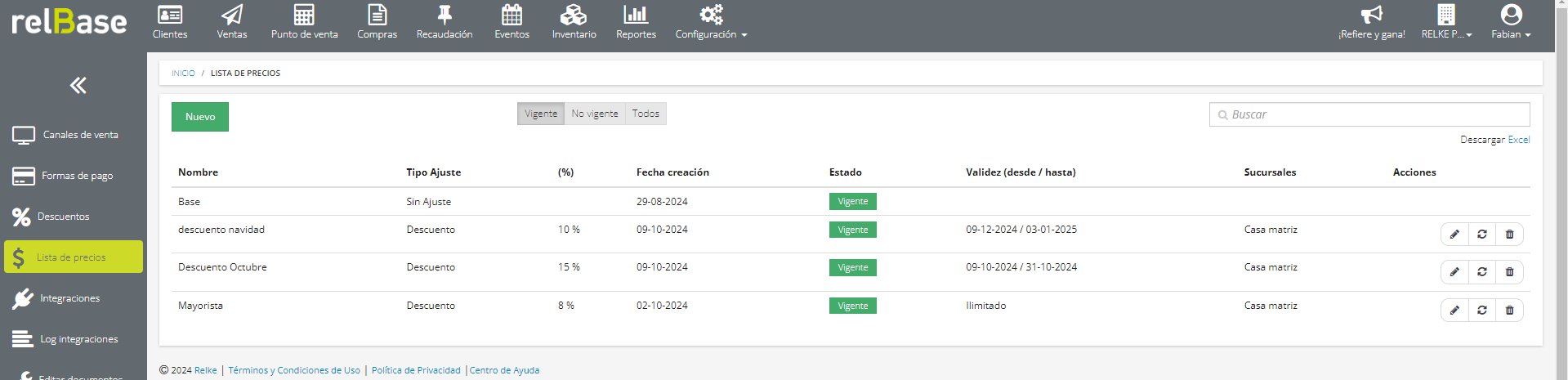Show No vigente price lists filter
This screenshot has height=380, width=1568.
(x=595, y=114)
